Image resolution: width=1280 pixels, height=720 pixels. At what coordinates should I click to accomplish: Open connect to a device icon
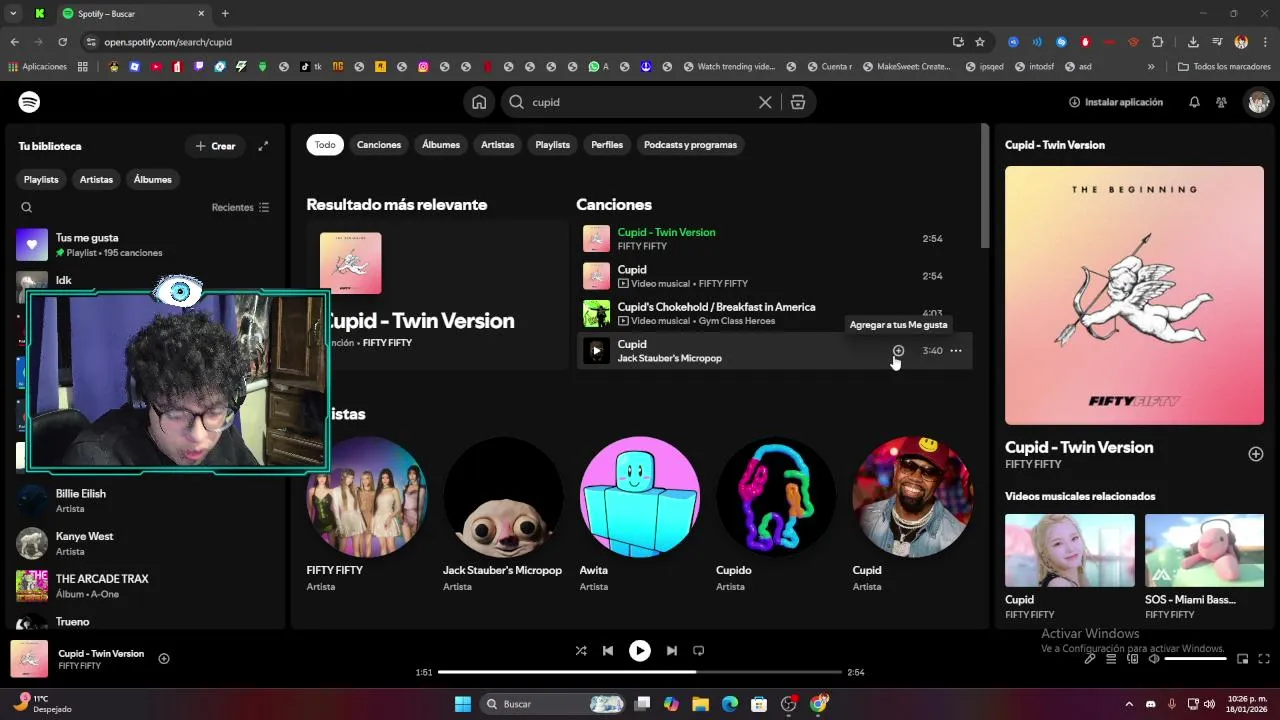1133,659
